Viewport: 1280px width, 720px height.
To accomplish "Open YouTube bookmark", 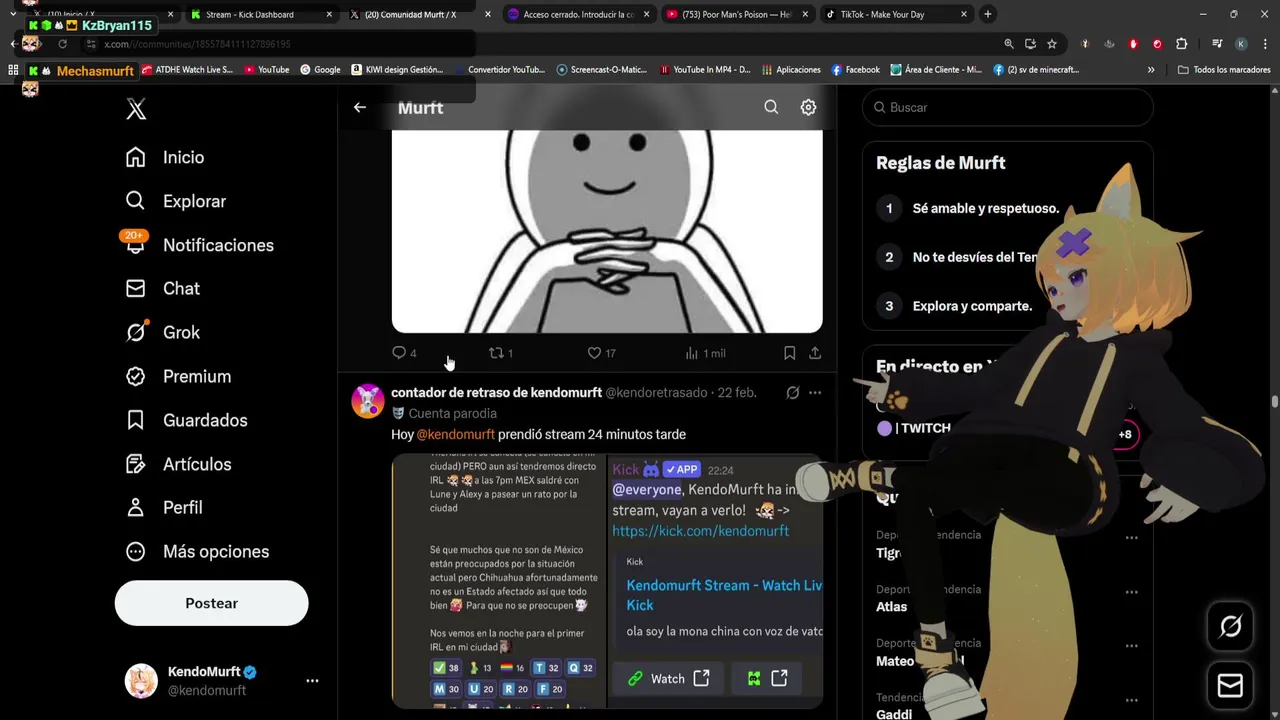I will [266, 70].
